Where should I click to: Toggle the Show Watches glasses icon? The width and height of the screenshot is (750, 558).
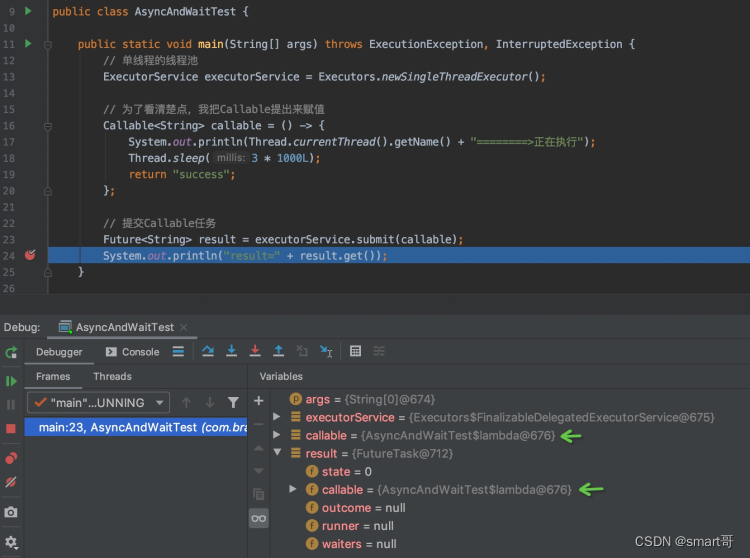259,518
